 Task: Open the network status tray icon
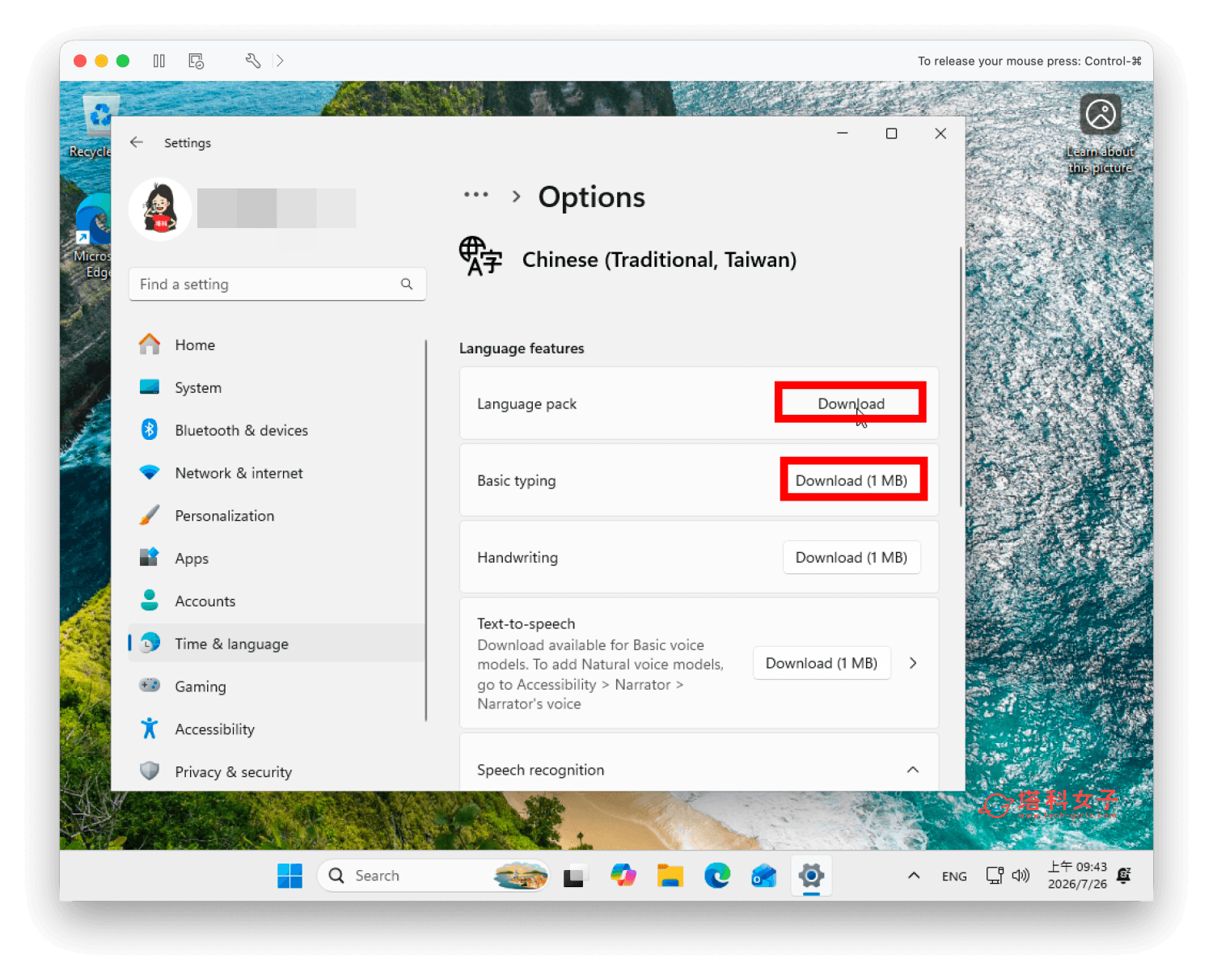coord(995,876)
